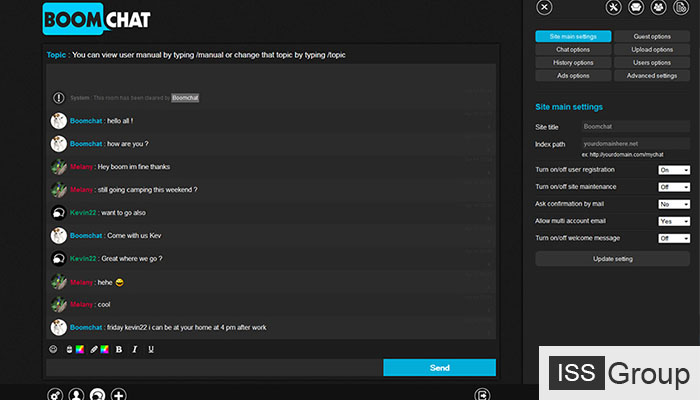Open the documents icon in the top right

pyautogui.click(x=681, y=7)
